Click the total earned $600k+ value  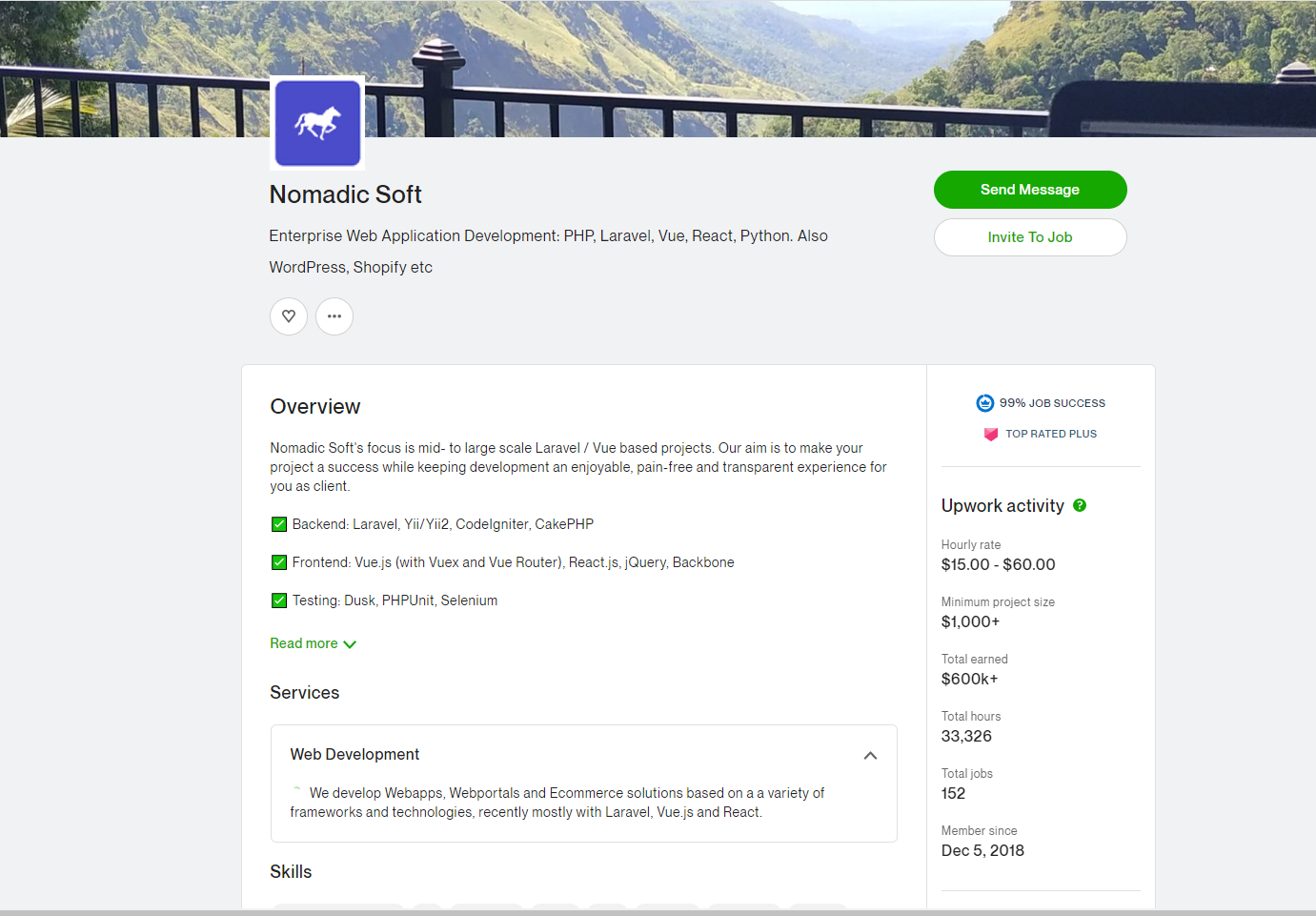coord(970,679)
